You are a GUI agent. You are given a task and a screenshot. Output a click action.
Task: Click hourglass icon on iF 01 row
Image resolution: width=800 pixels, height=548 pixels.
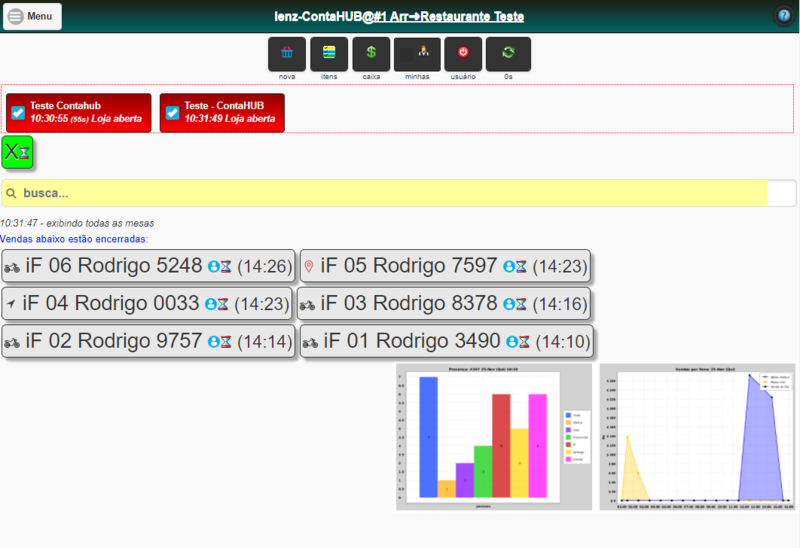tap(524, 342)
